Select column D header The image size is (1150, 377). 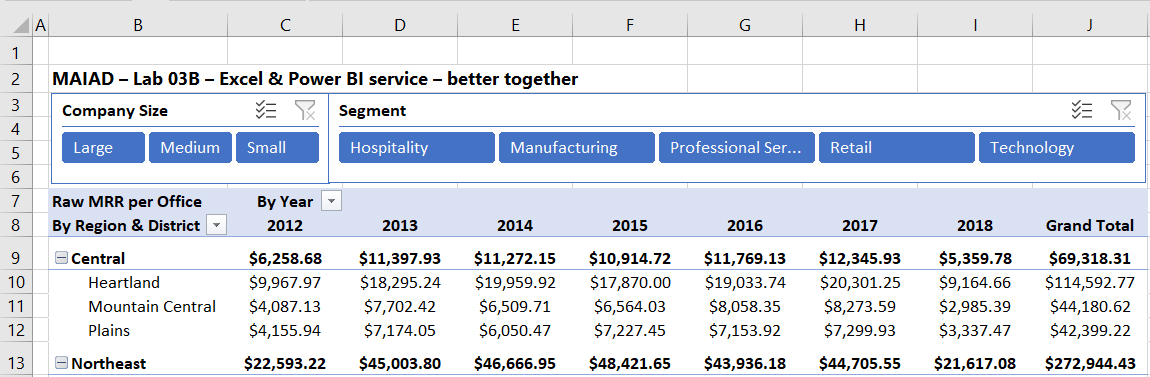[x=400, y=25]
